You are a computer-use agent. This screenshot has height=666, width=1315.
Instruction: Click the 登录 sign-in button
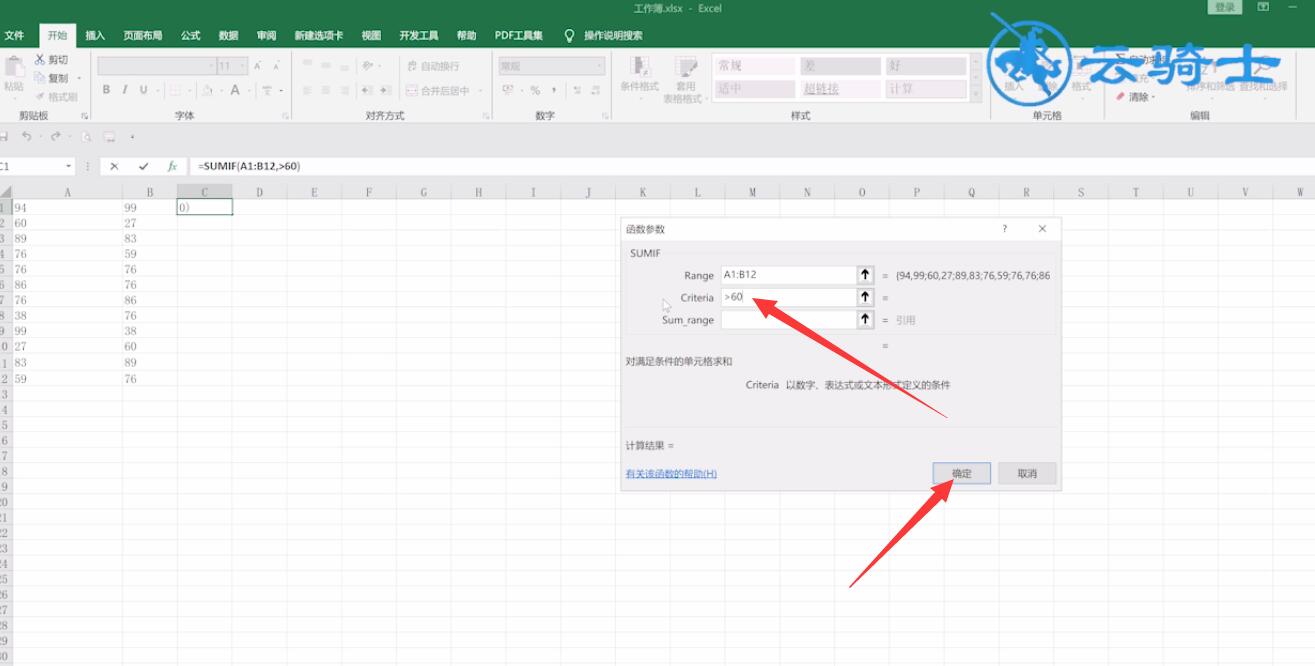click(1225, 7)
